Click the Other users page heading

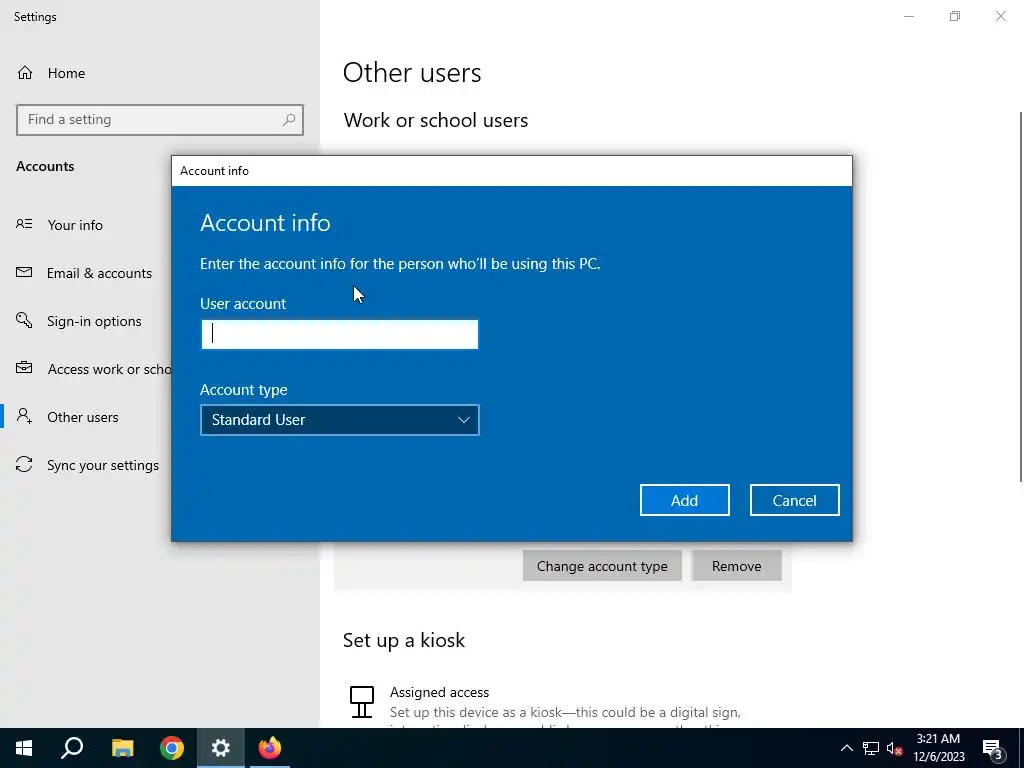412,72
